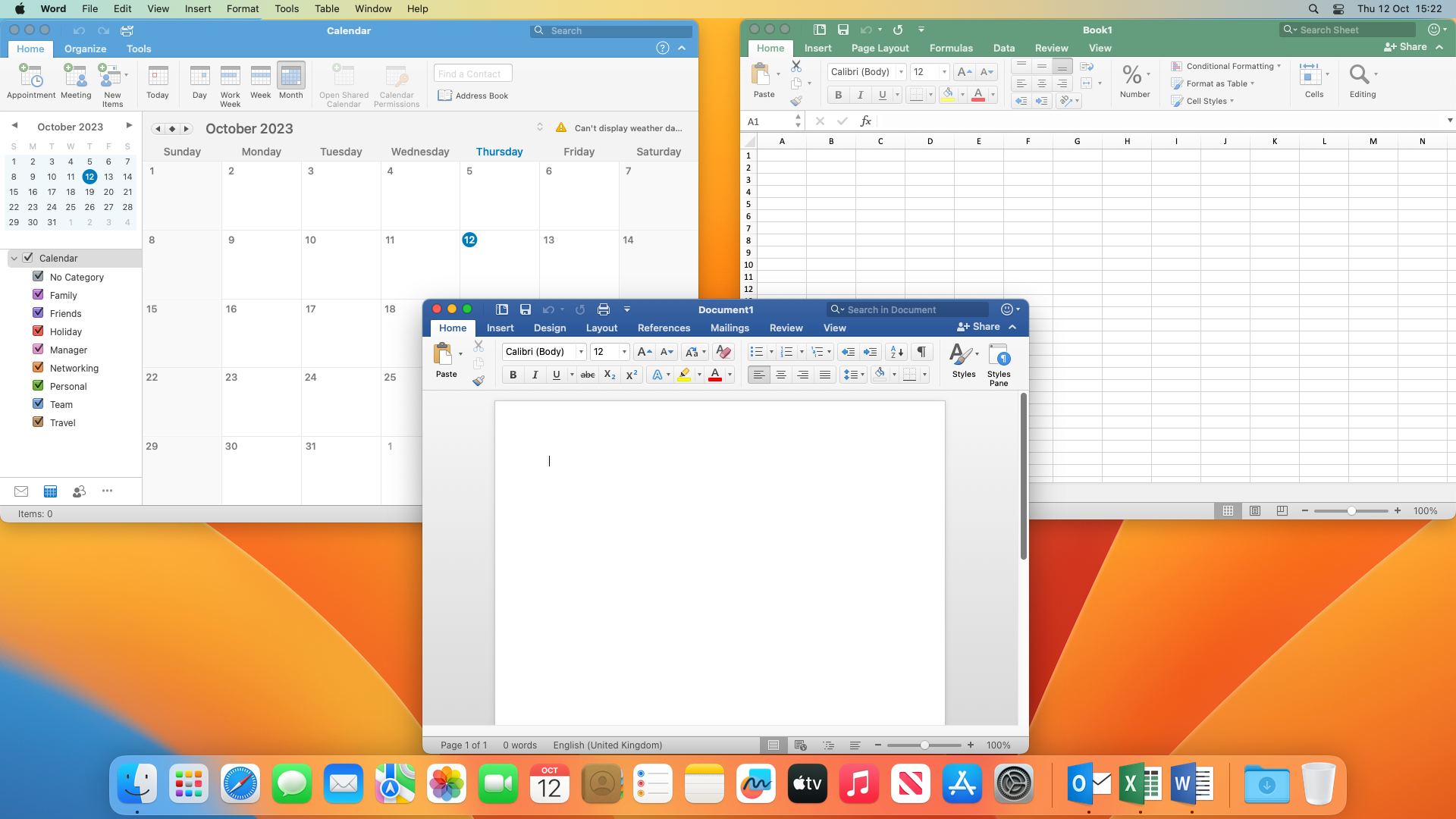
Task: Toggle Team category checkbox
Action: click(x=38, y=404)
